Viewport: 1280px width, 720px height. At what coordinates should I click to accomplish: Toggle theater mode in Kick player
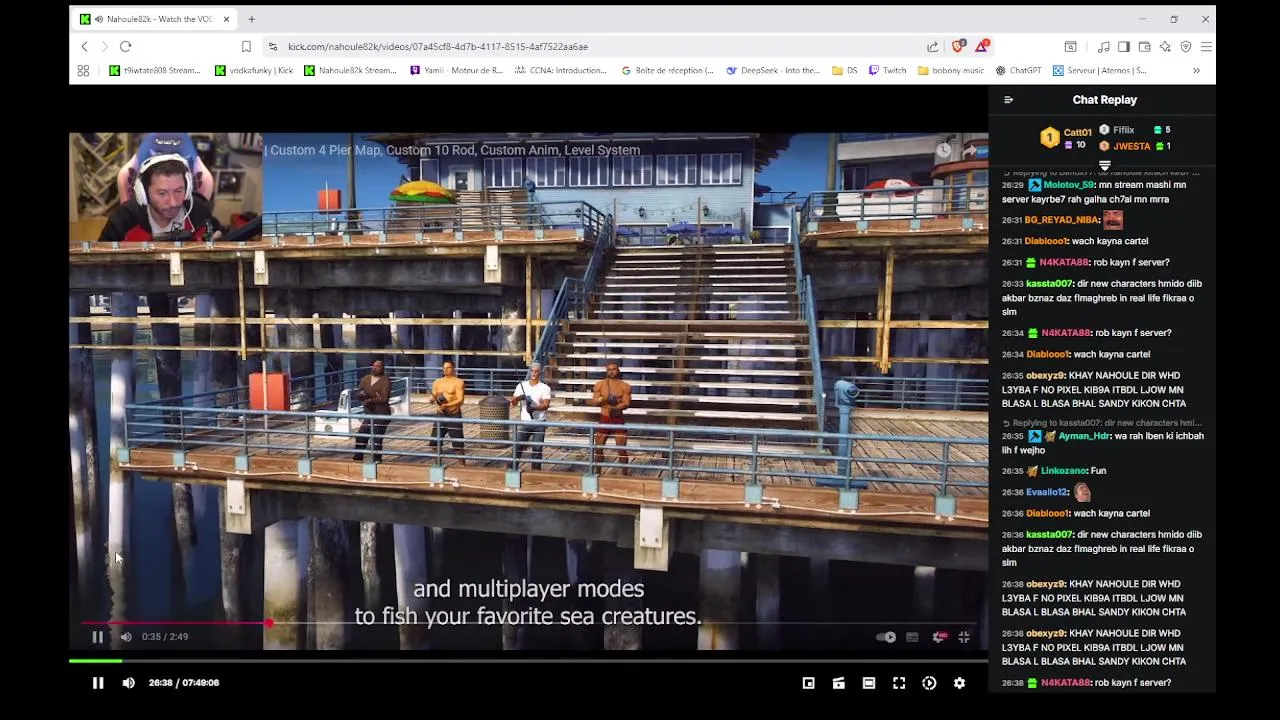[869, 683]
